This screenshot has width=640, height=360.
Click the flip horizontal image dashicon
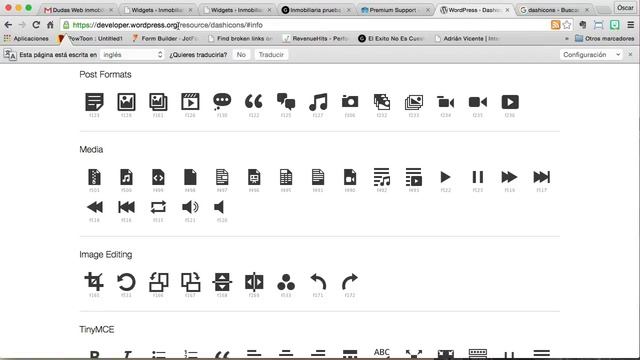254,282
